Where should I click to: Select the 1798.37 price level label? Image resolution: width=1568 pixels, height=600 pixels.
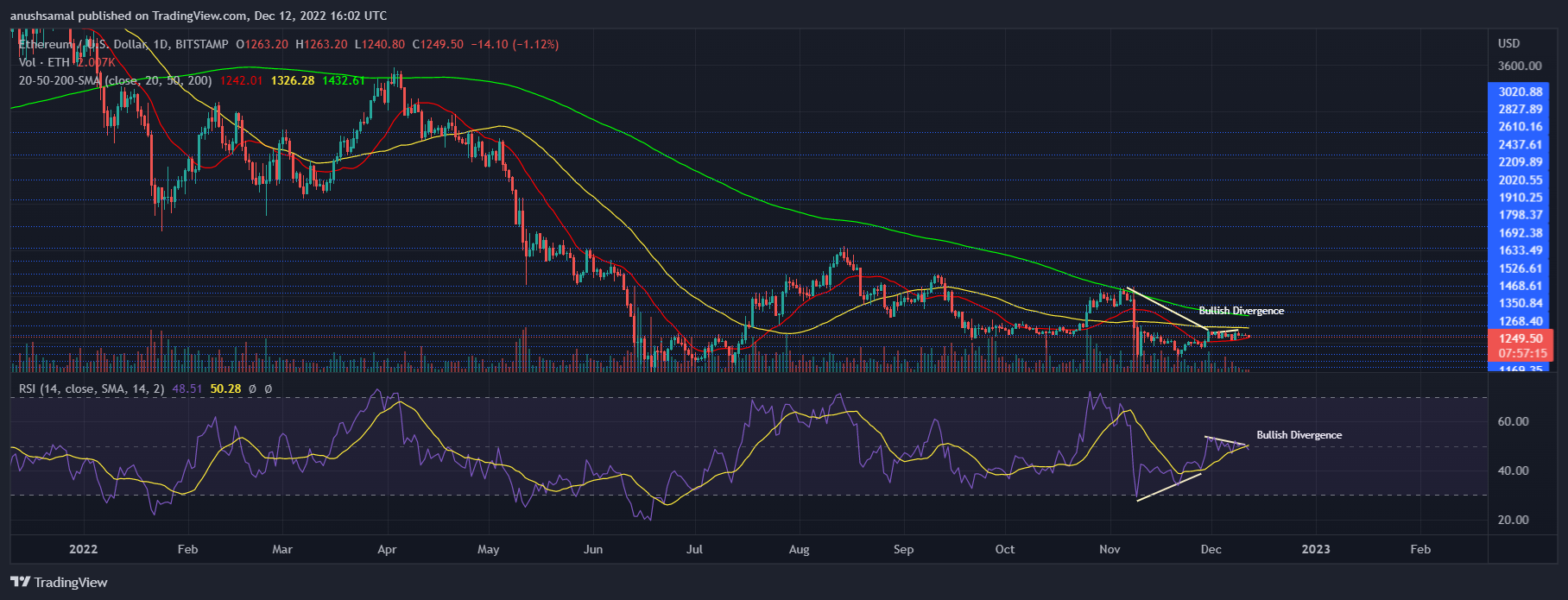point(1521,215)
